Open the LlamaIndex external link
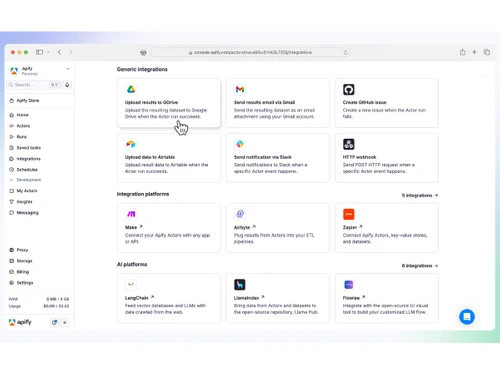Image resolution: width=500 pixels, height=375 pixels. (x=249, y=298)
